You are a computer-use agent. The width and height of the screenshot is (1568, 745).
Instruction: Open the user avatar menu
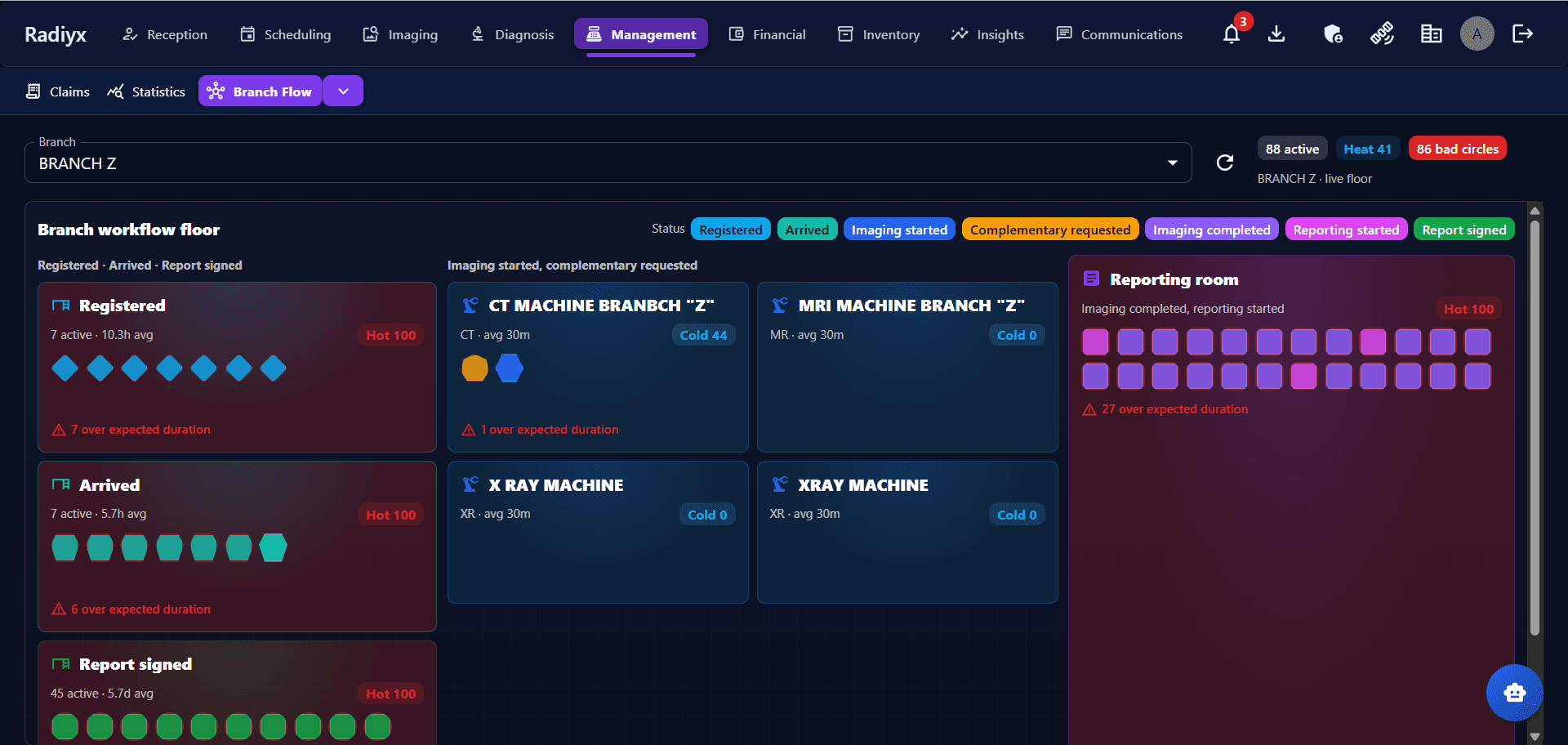pyautogui.click(x=1477, y=34)
